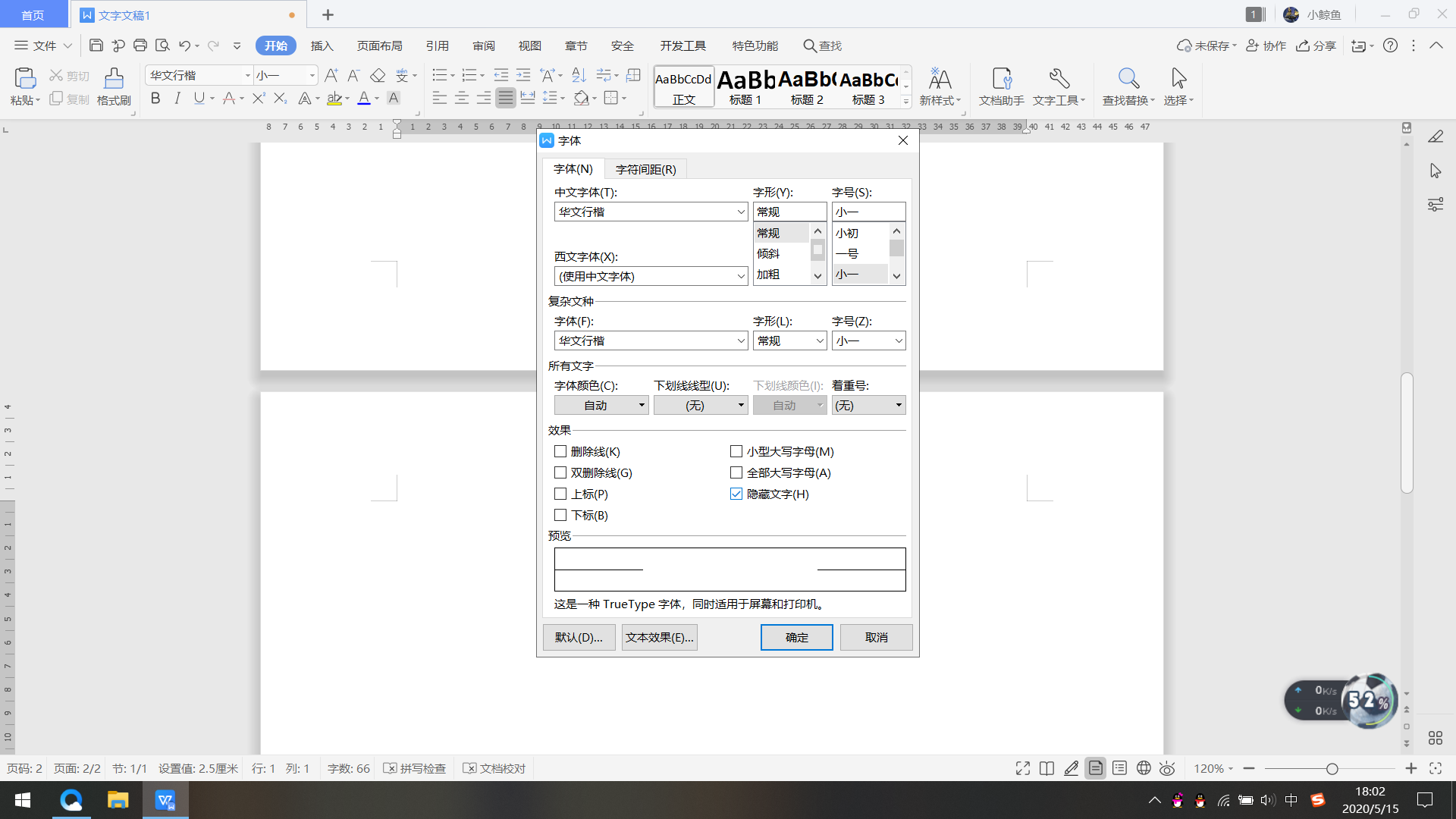Check the superscript 上标 checkbox
The image size is (1456, 819).
[560, 494]
